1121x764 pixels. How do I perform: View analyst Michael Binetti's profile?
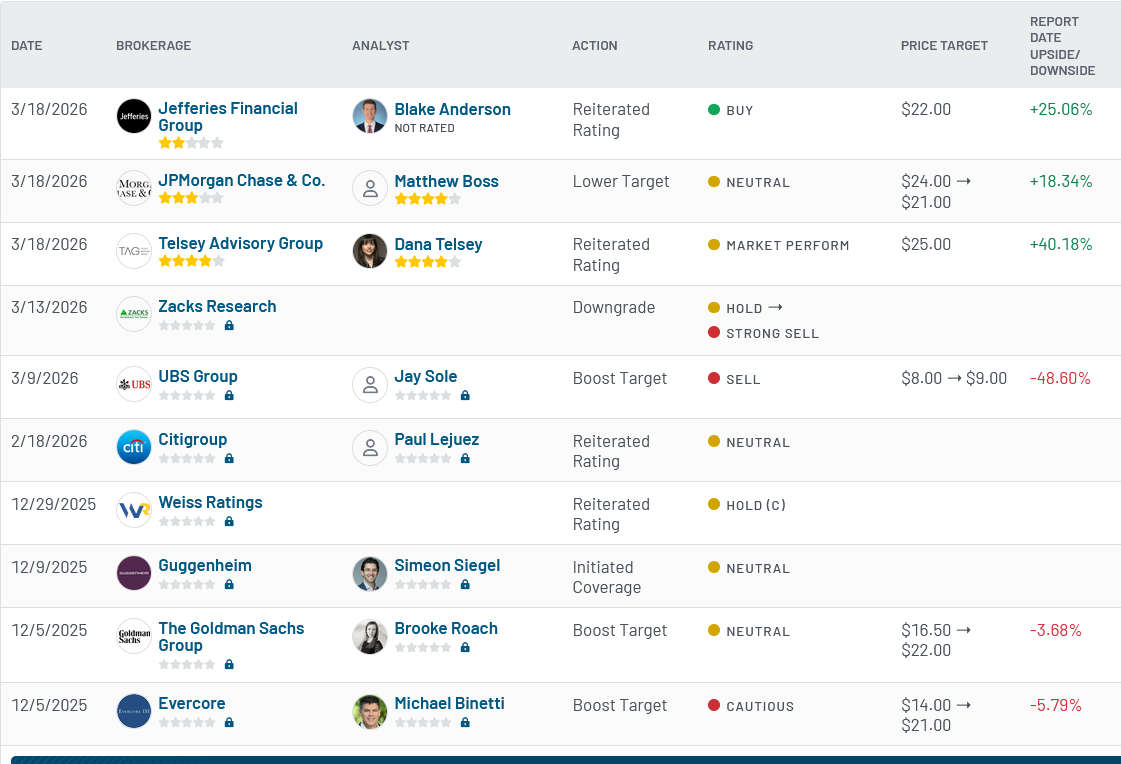(450, 703)
